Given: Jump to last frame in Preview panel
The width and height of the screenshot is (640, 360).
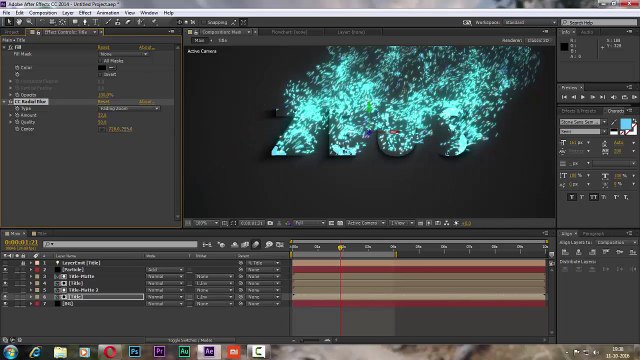Looking at the screenshot, I should [x=603, y=97].
